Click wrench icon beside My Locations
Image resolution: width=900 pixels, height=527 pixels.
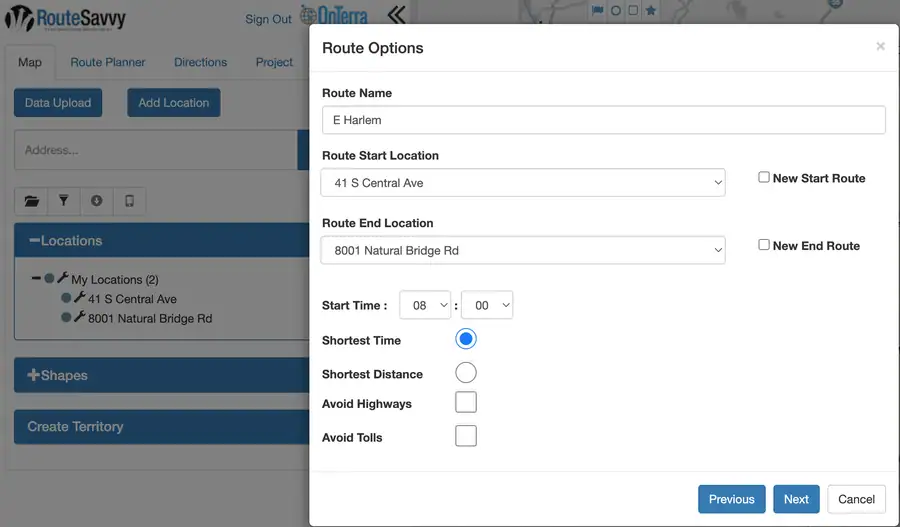[x=63, y=278]
